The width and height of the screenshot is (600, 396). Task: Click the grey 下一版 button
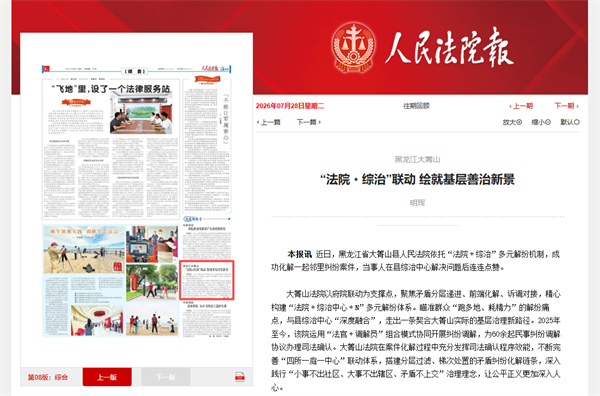(166, 377)
